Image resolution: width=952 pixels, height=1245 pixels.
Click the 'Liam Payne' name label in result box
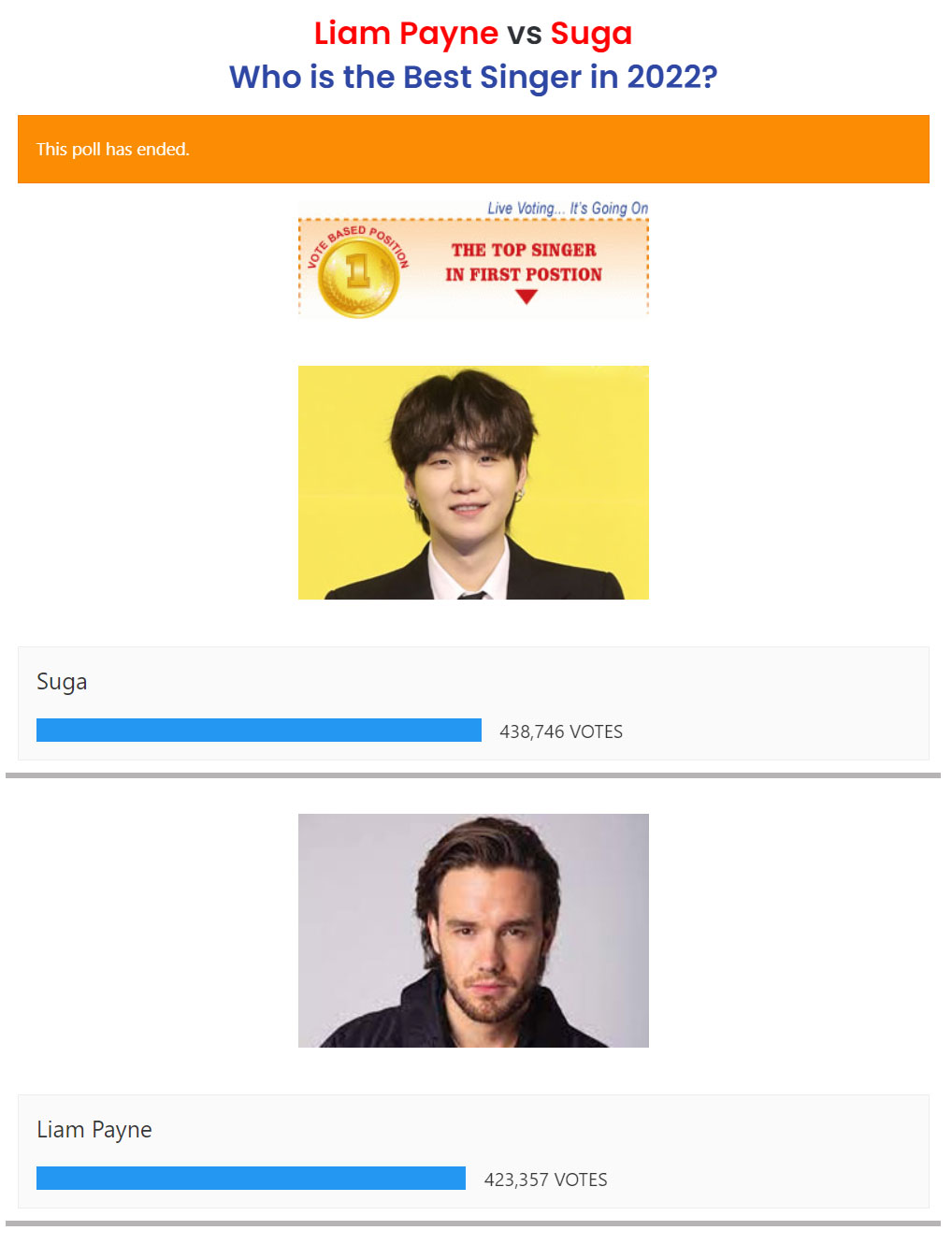(94, 1130)
